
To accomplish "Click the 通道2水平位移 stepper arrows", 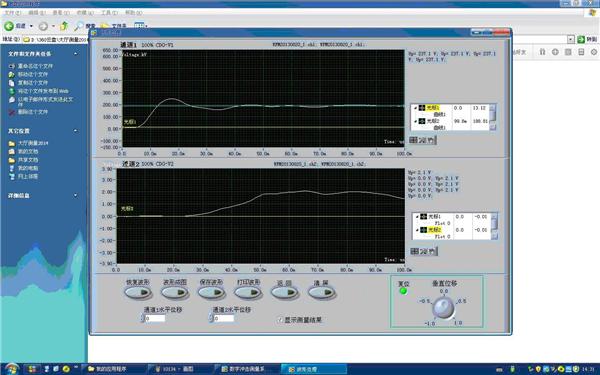I will click(211, 318).
